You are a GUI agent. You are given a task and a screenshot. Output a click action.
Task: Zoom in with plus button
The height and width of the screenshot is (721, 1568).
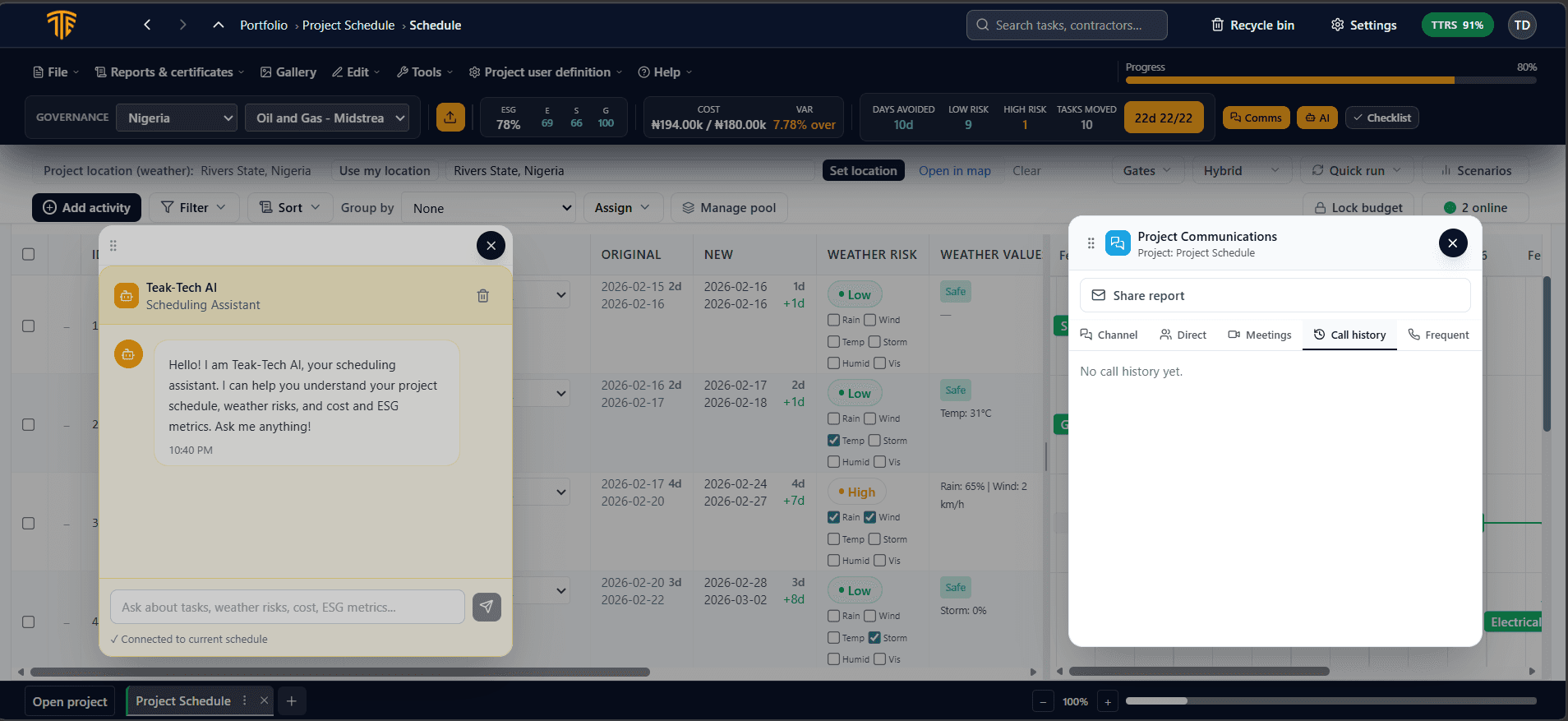click(x=1108, y=701)
